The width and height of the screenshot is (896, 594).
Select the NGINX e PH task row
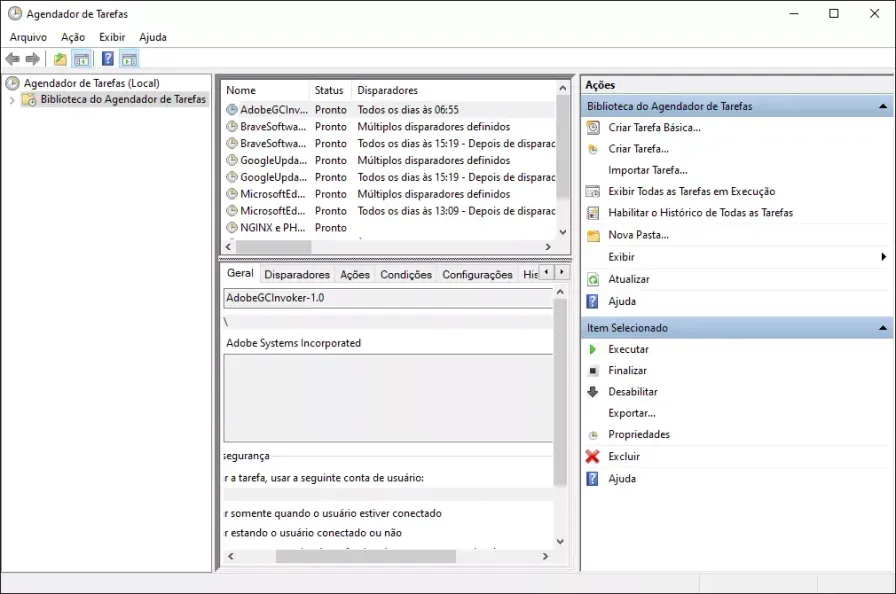[389, 227]
